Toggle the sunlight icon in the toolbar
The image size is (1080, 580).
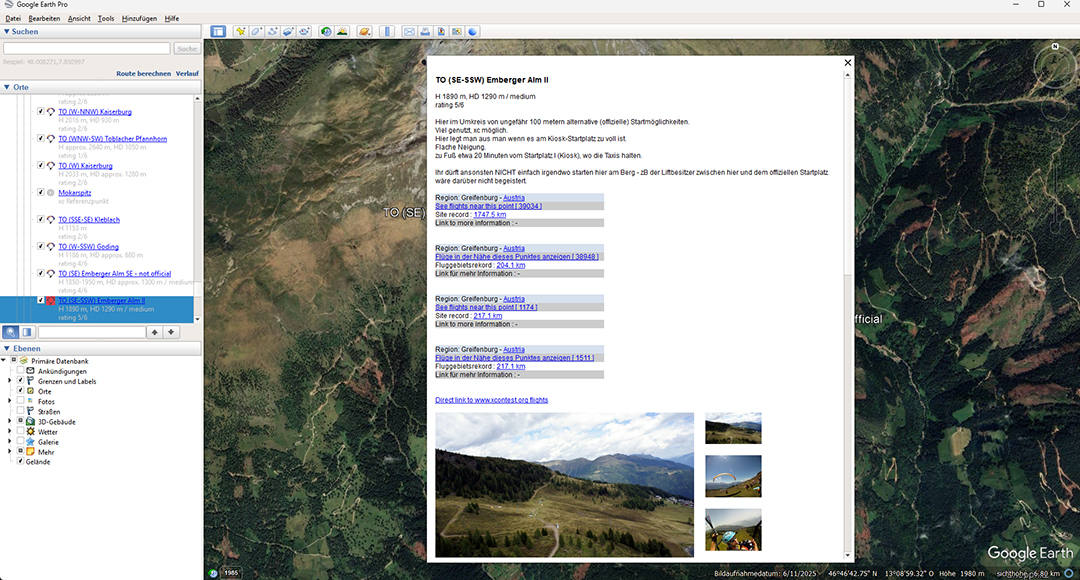pos(342,31)
